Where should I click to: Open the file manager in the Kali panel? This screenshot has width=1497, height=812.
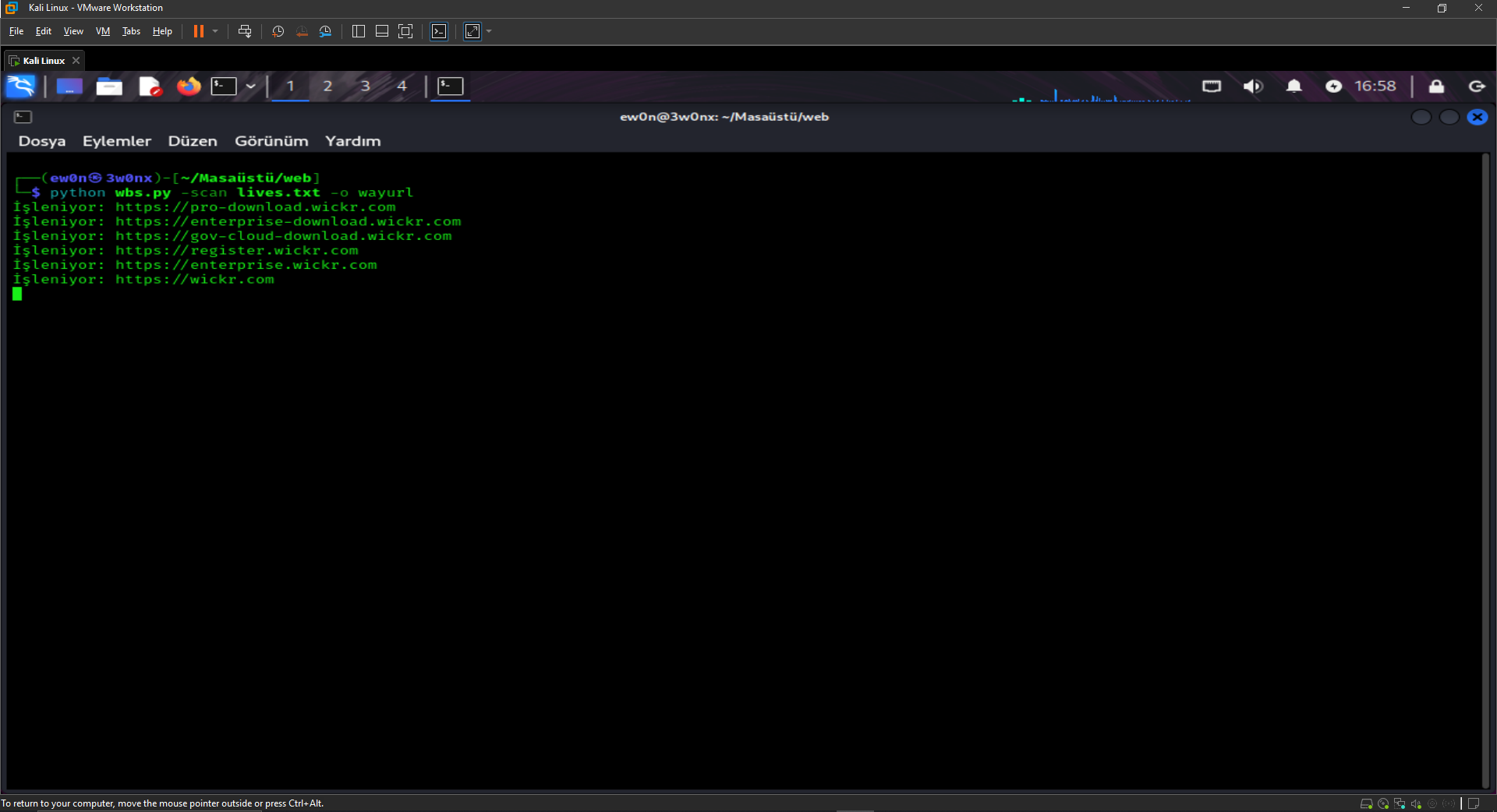[109, 86]
